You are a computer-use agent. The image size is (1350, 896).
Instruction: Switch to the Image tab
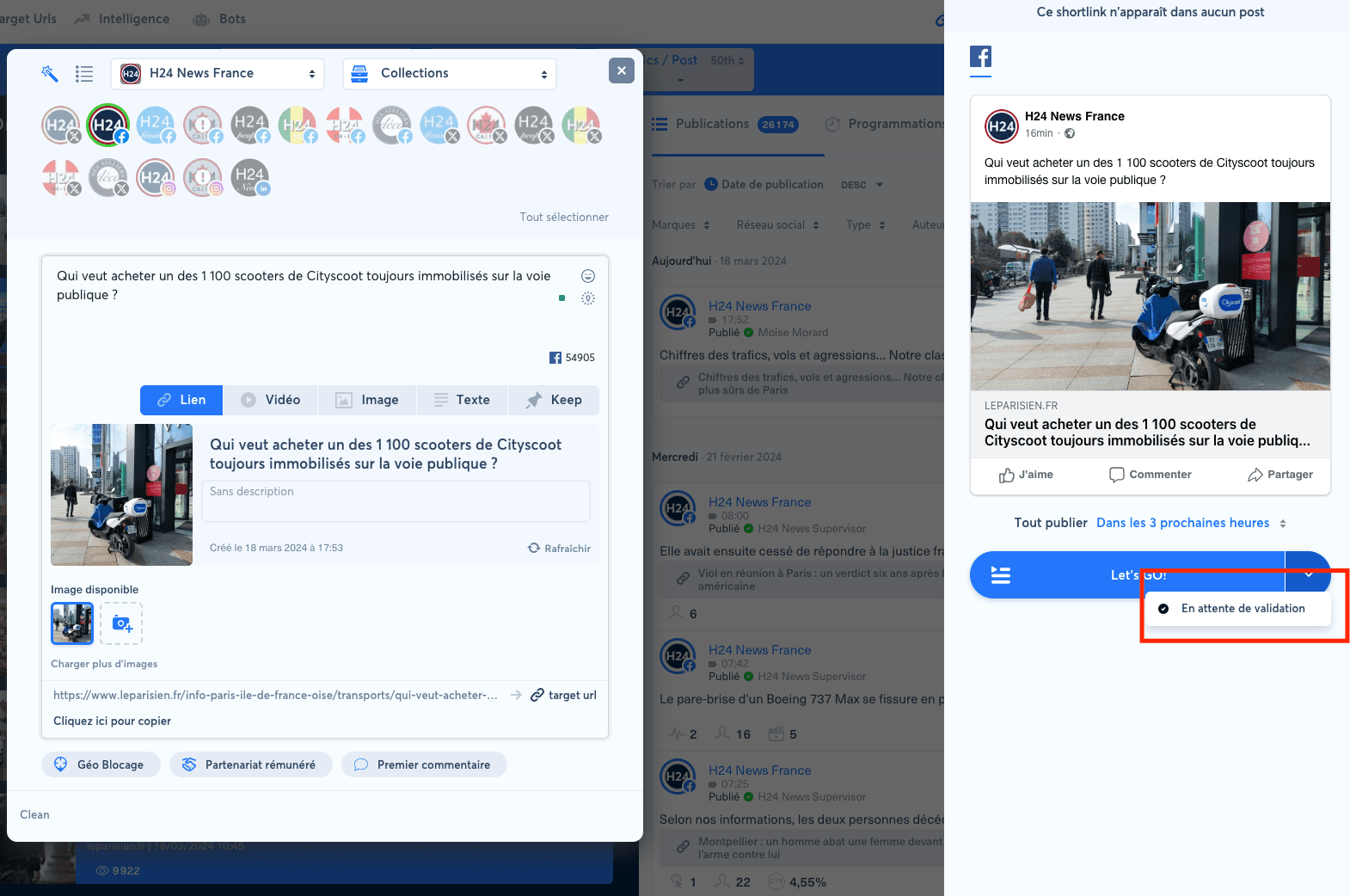point(367,400)
